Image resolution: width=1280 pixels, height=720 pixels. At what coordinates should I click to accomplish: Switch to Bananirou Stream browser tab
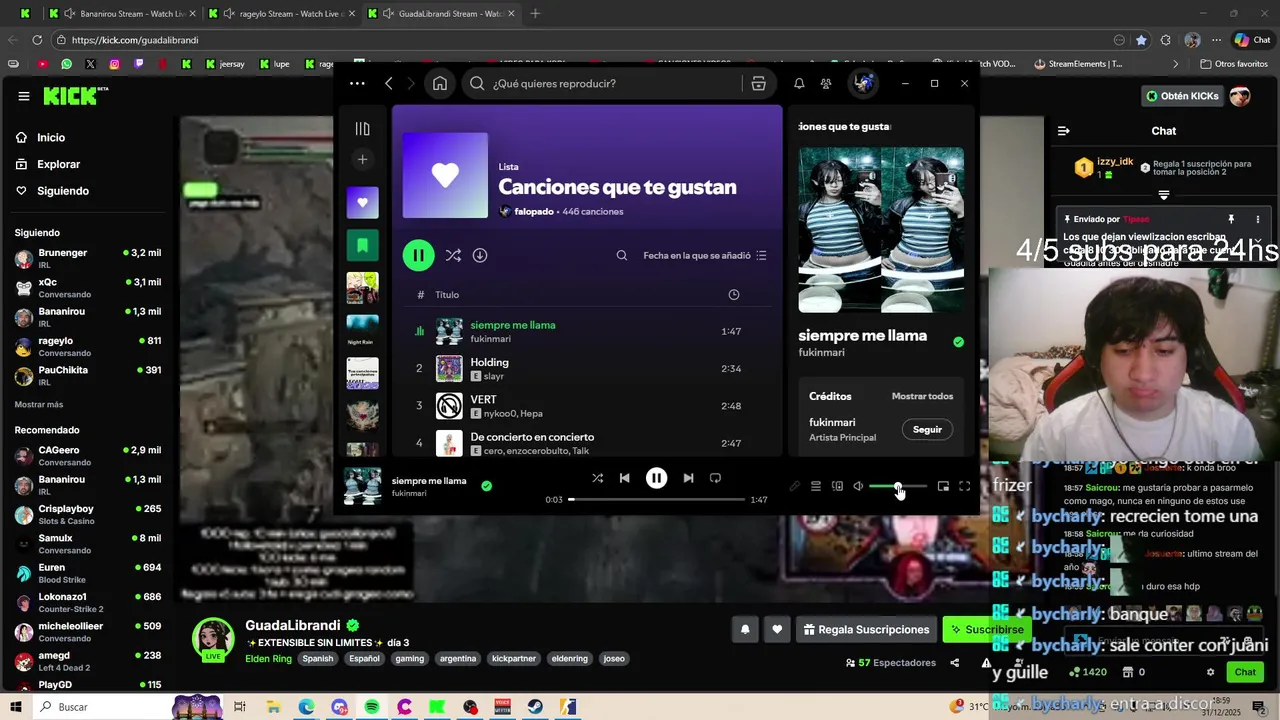121,14
